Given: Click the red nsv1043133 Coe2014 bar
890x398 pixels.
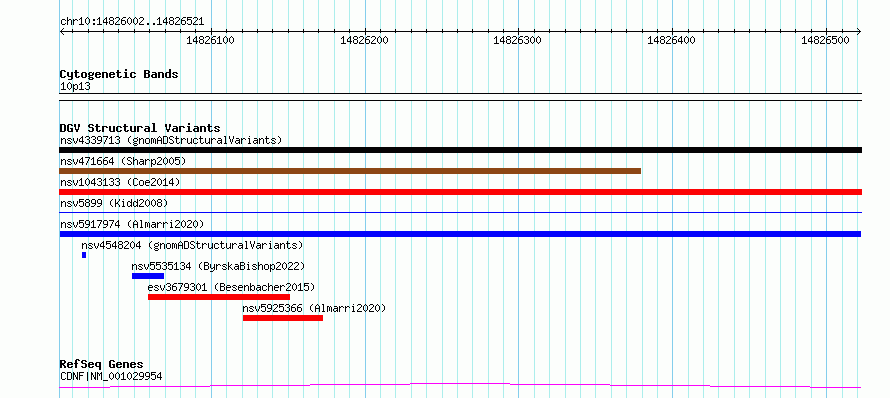Looking at the screenshot, I should 460,192.
